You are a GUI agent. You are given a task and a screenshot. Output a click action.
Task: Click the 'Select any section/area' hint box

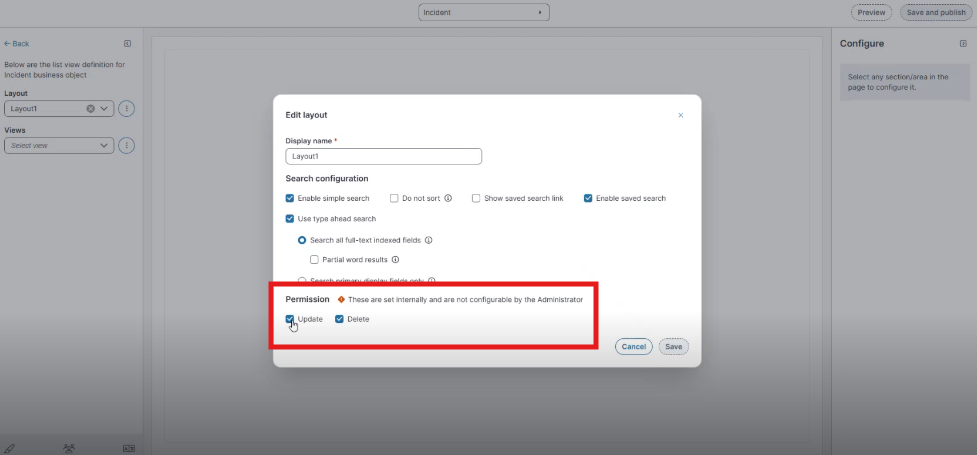pos(905,82)
